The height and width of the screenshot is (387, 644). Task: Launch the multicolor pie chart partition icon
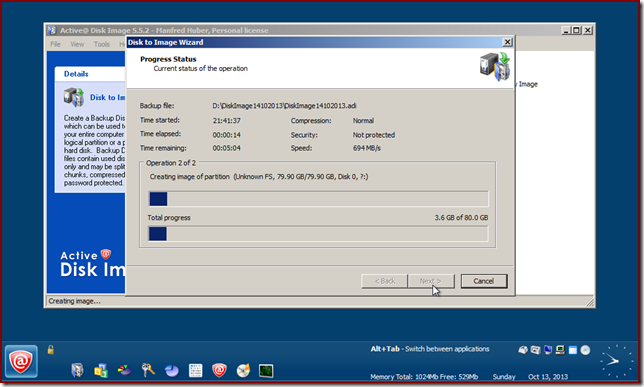(124, 370)
